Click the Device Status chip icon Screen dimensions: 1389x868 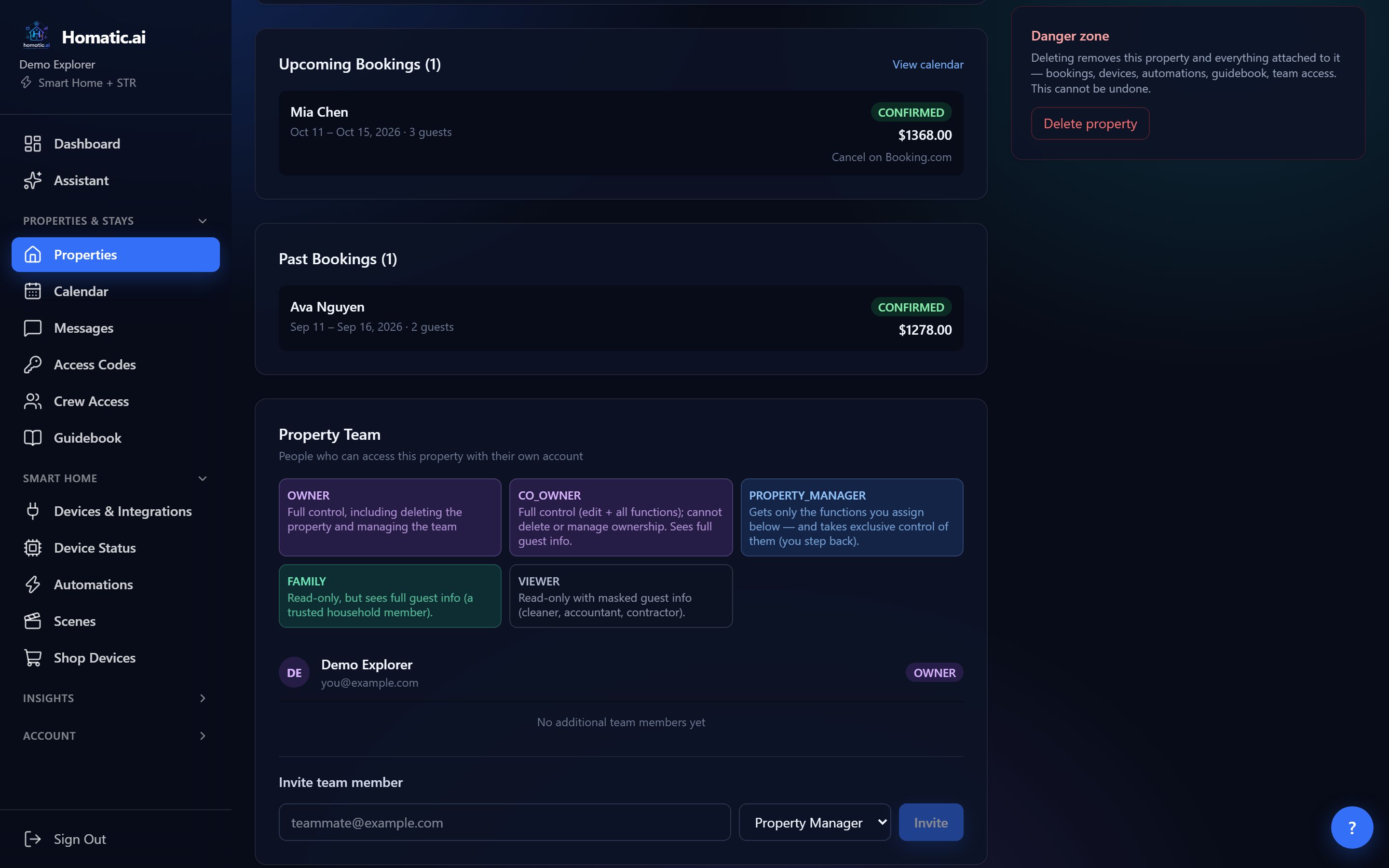[x=33, y=548]
